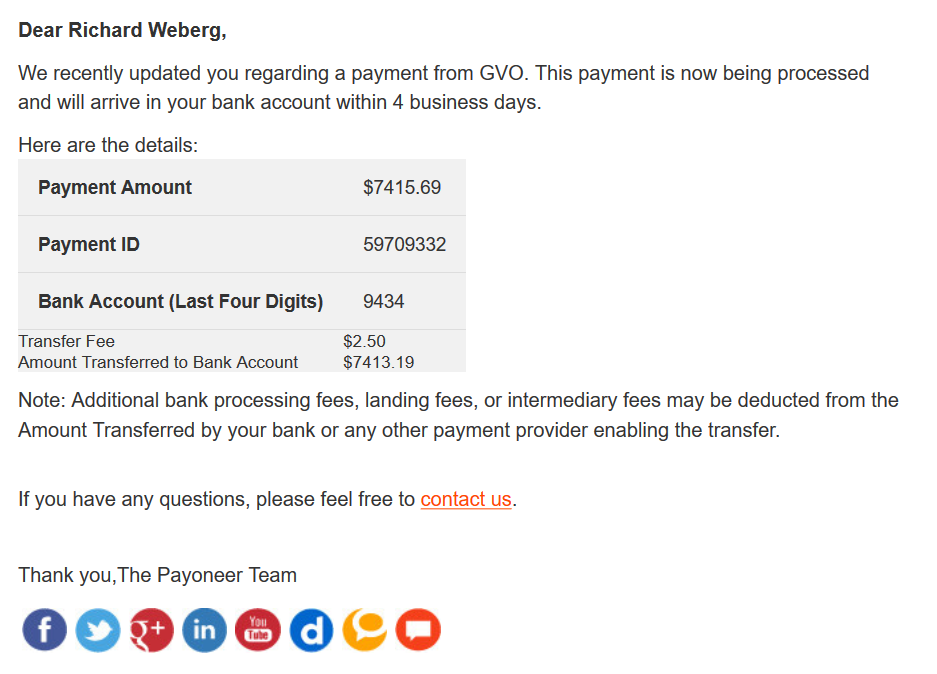This screenshot has height=674, width=937.
Task: Click the 'Payment Amount' label
Action: [x=115, y=188]
